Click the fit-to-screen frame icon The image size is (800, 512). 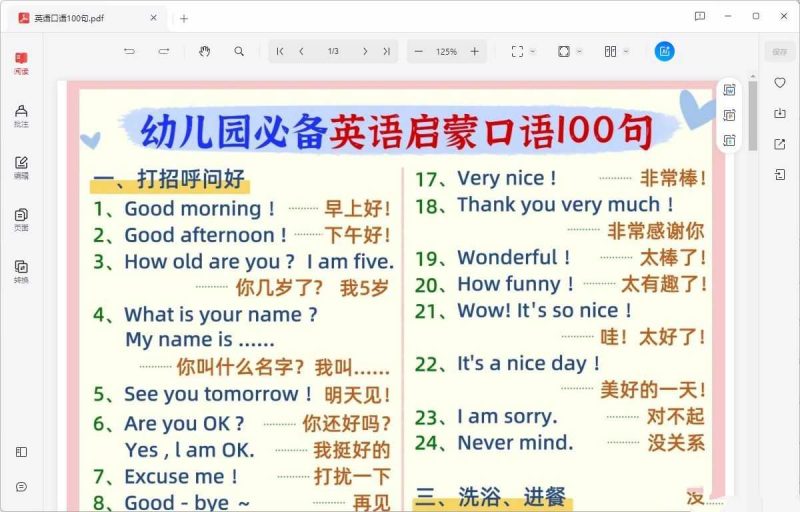(517, 51)
